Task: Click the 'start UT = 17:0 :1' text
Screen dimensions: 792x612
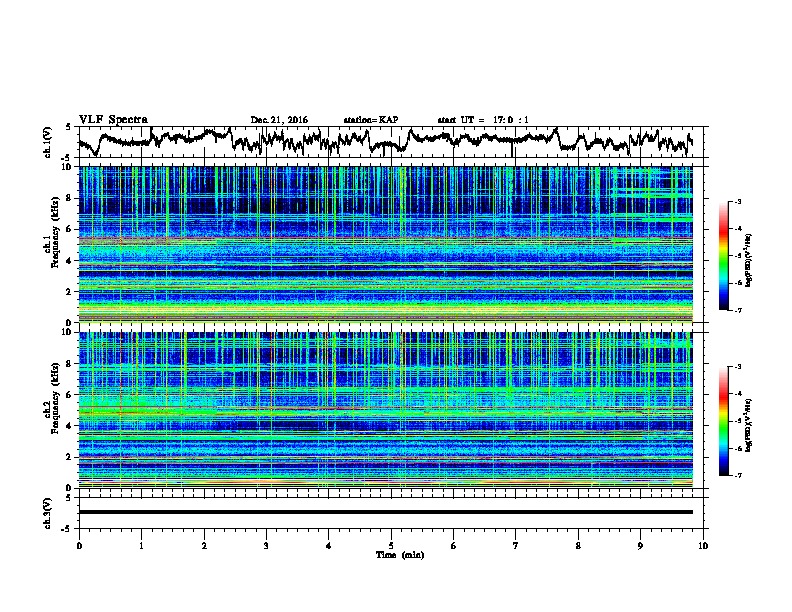Action: coord(483,120)
